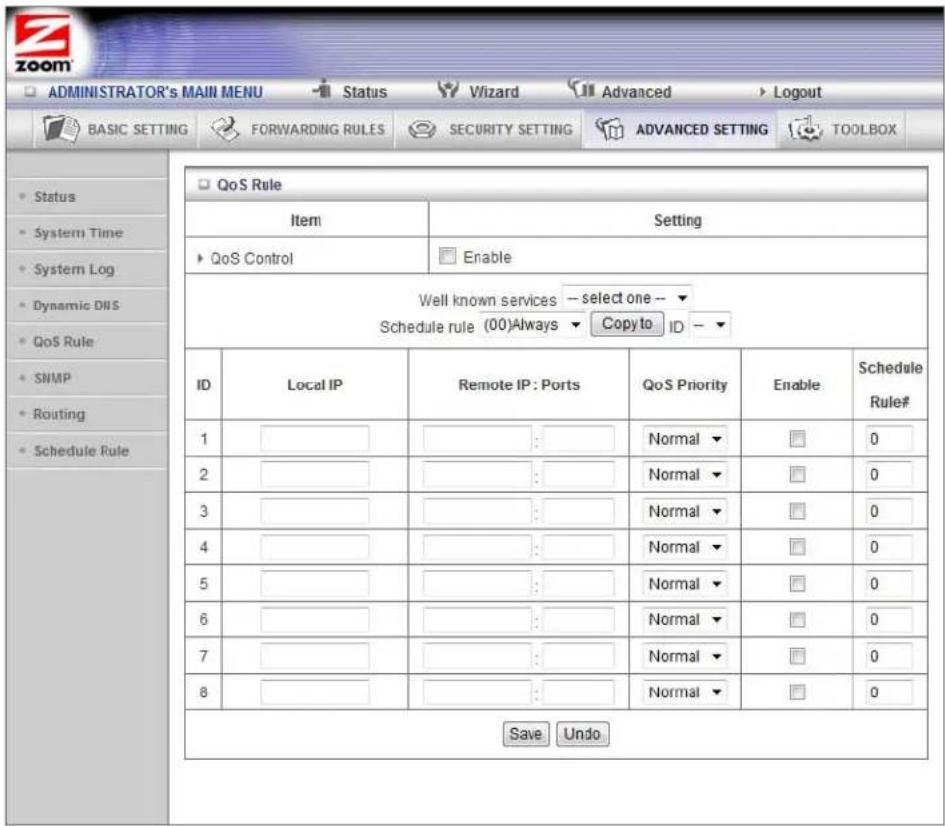Enable QoS Control checkbox
This screenshot has height=826, width=945.
447,256
